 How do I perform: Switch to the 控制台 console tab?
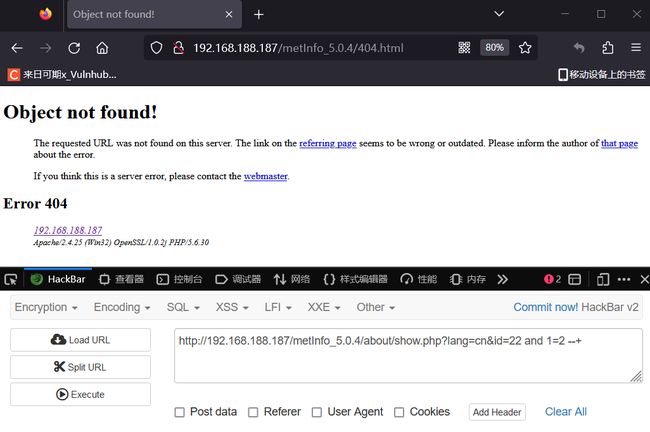[x=179, y=279]
